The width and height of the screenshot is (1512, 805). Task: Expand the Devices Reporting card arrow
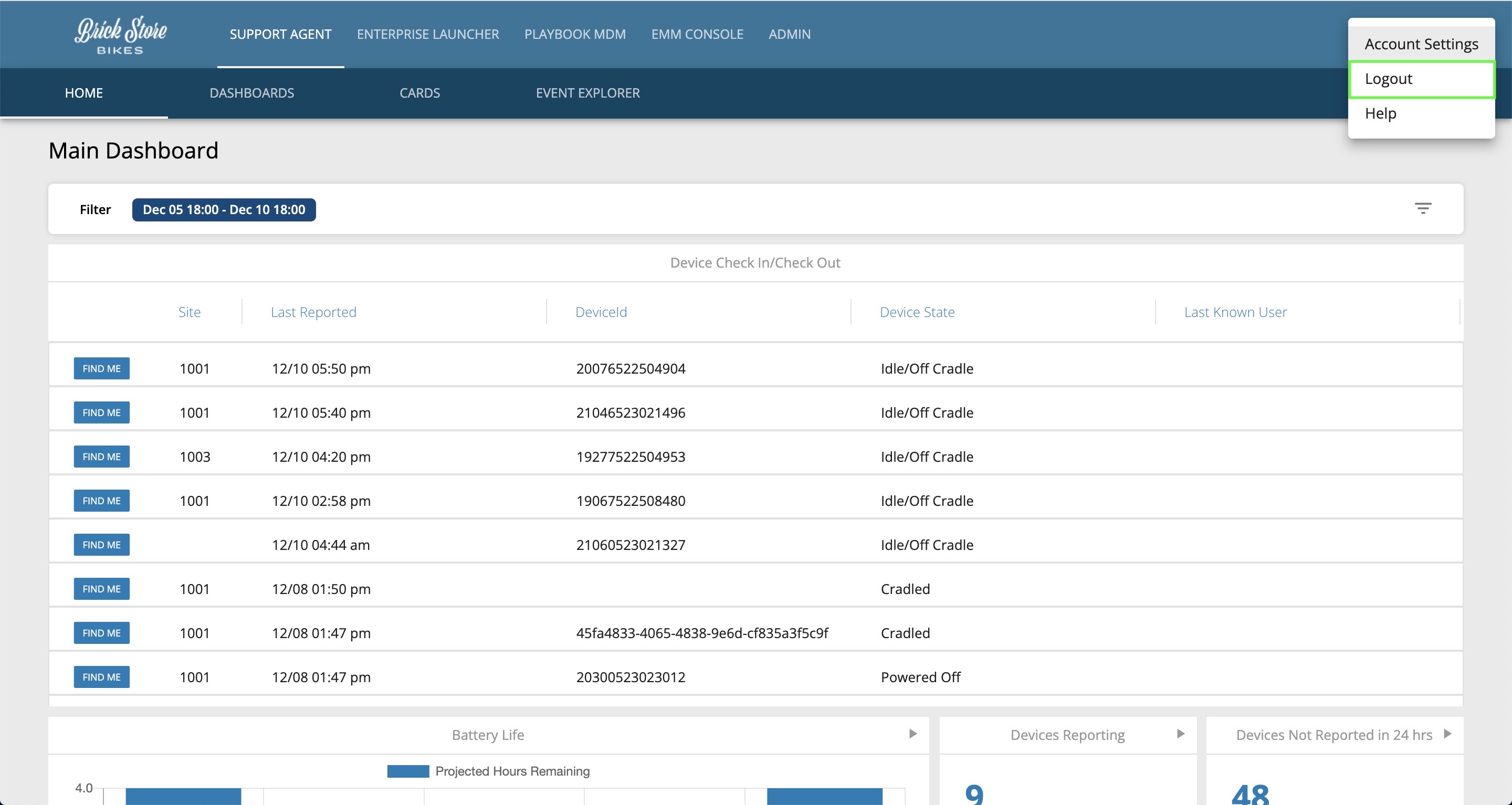(1180, 734)
